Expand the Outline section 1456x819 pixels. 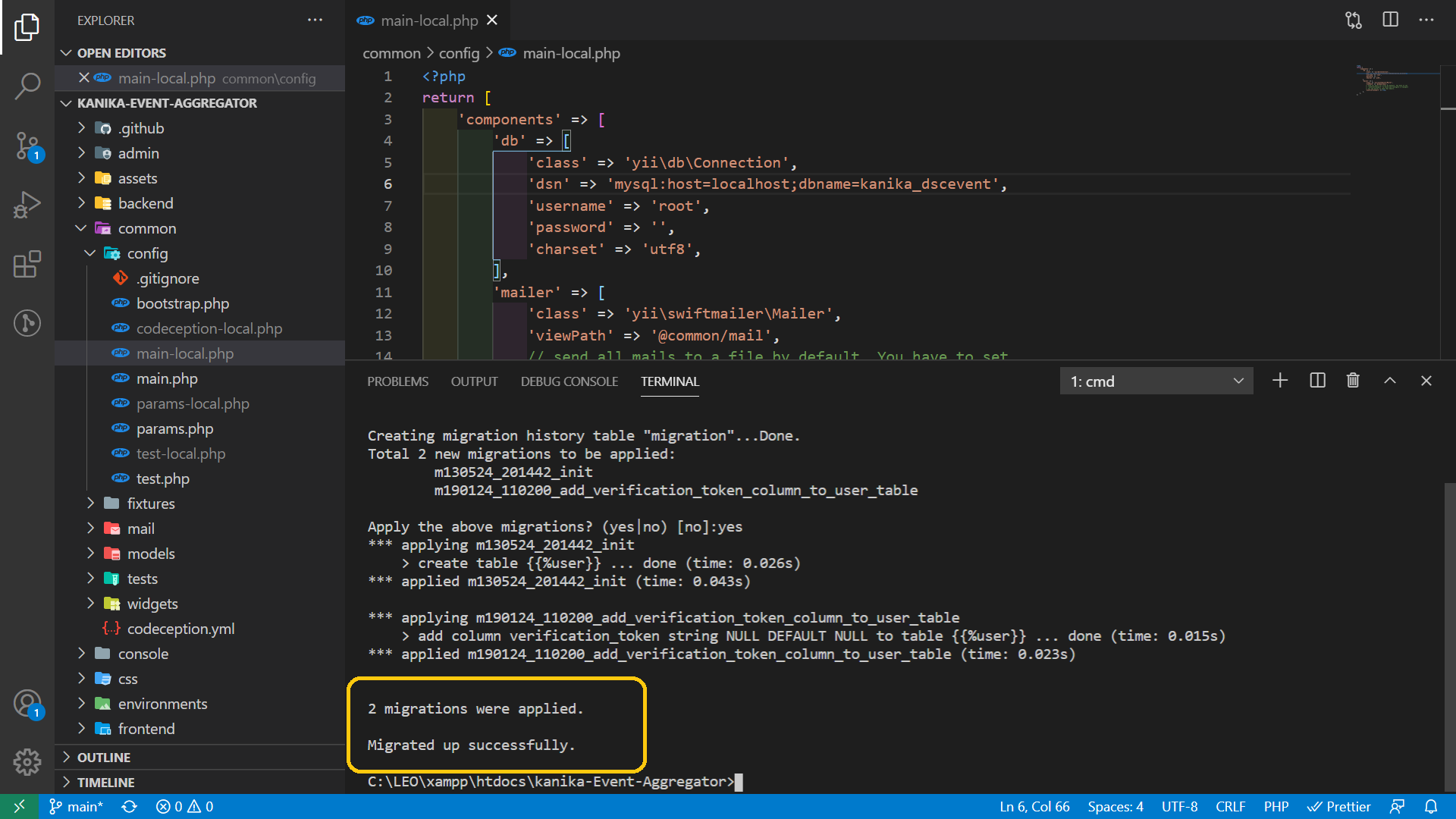[200, 758]
